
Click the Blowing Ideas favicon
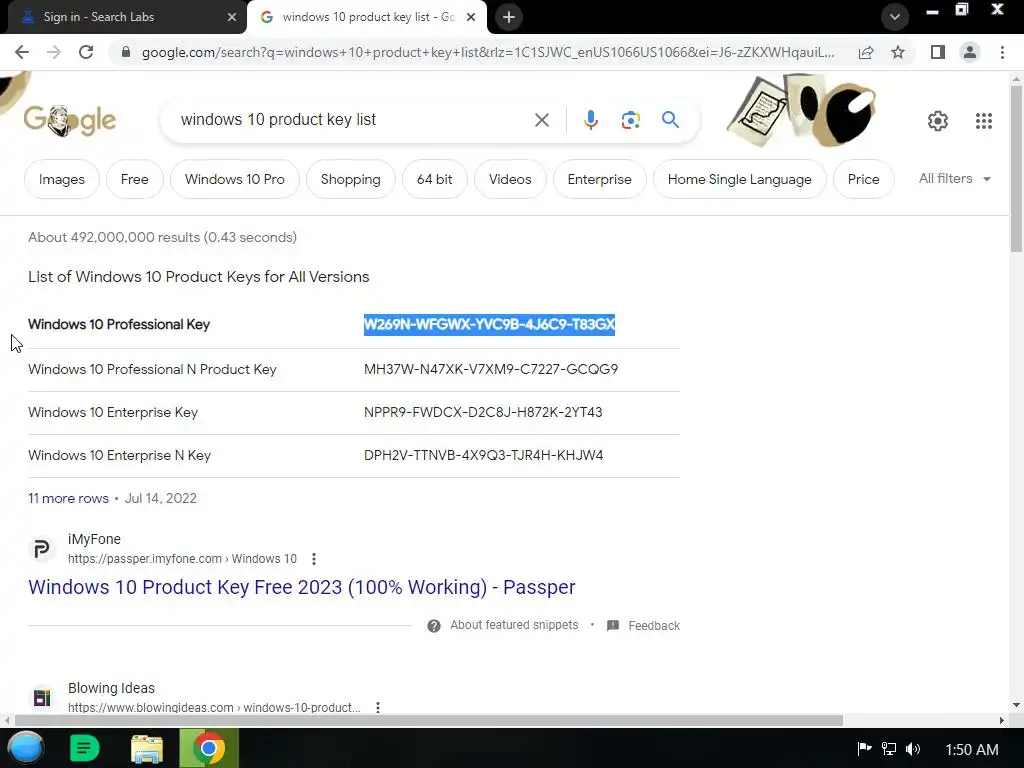point(42,697)
